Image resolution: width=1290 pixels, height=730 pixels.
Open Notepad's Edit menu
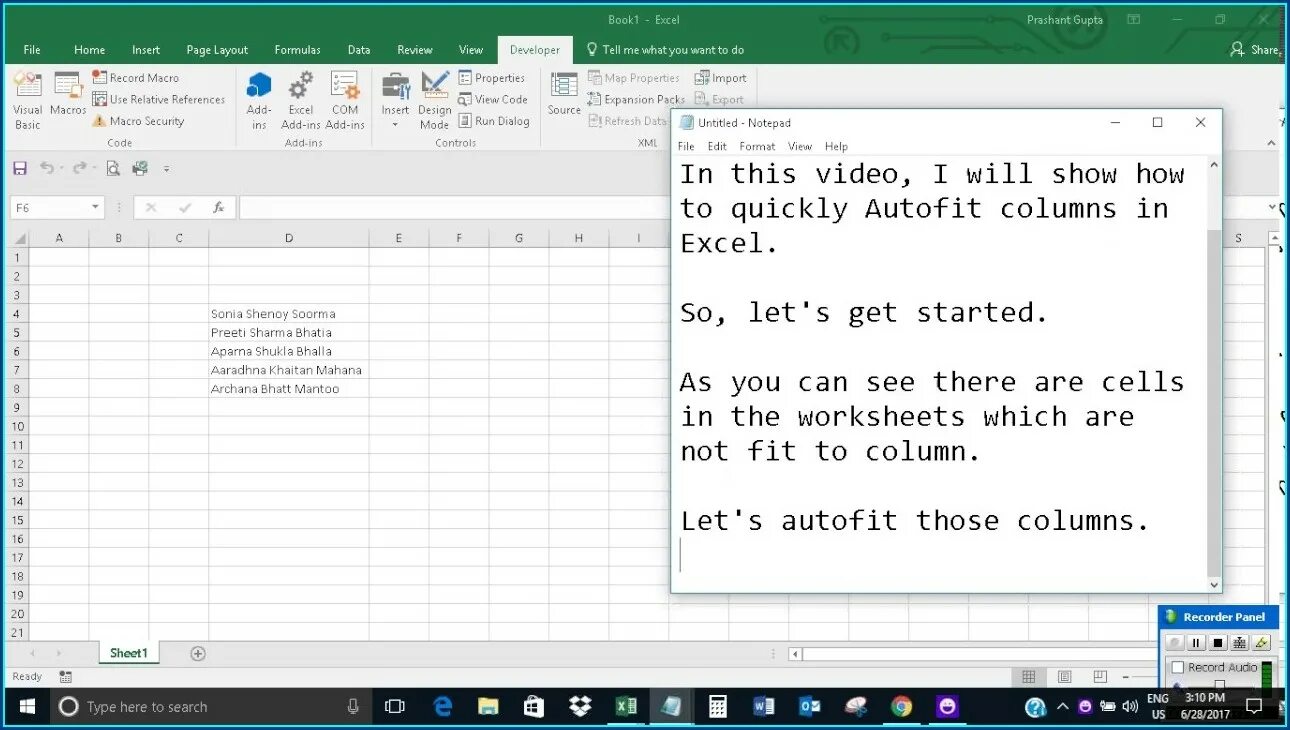click(x=717, y=146)
